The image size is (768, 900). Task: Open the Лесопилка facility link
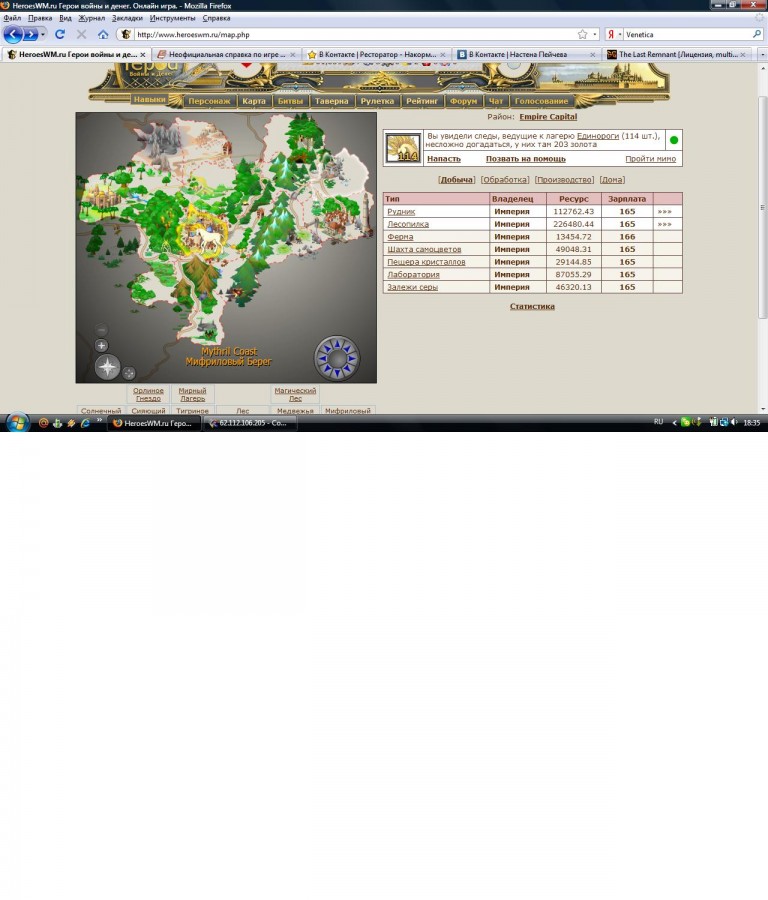[408, 224]
